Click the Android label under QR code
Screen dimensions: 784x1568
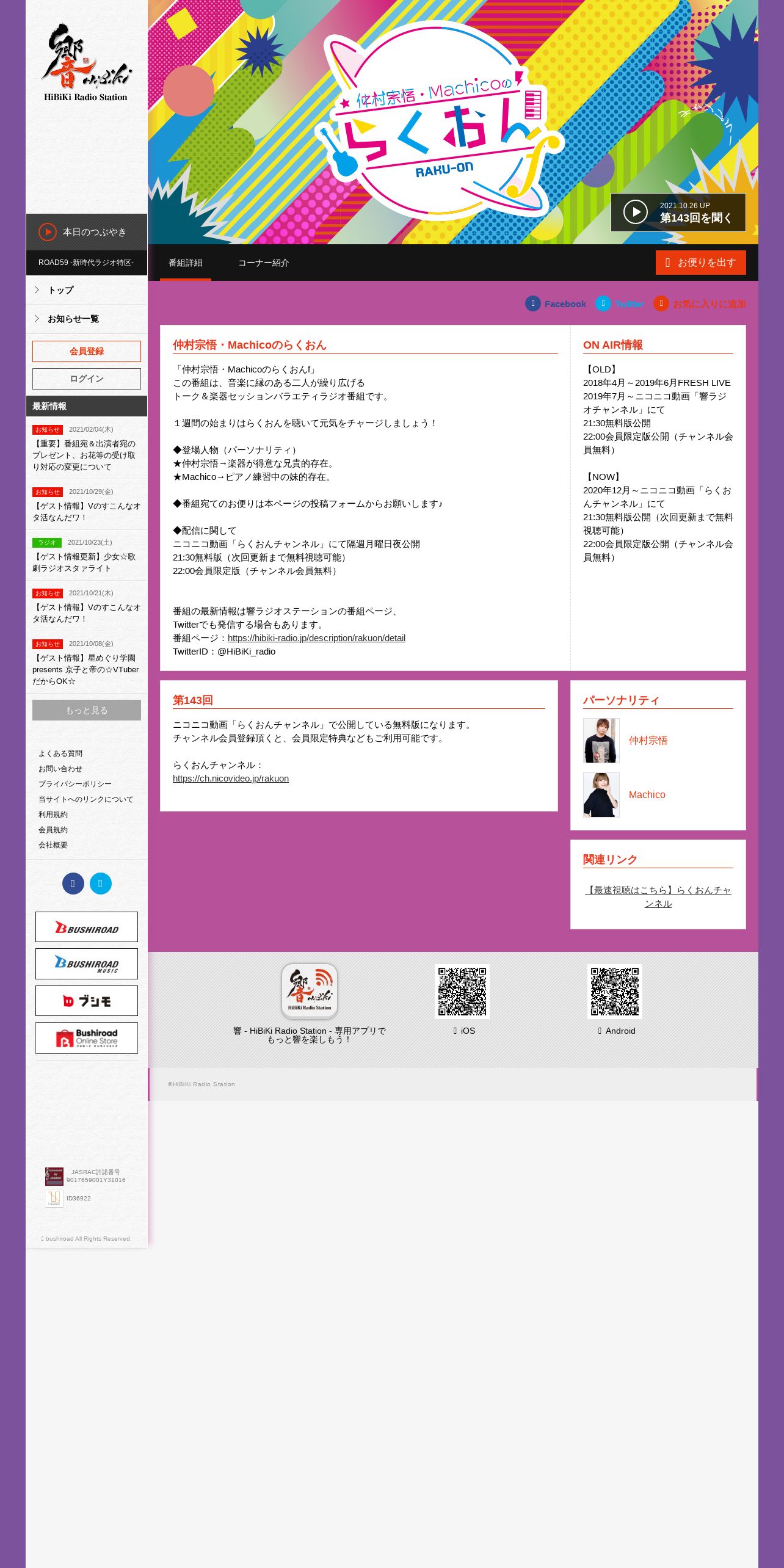(620, 1031)
